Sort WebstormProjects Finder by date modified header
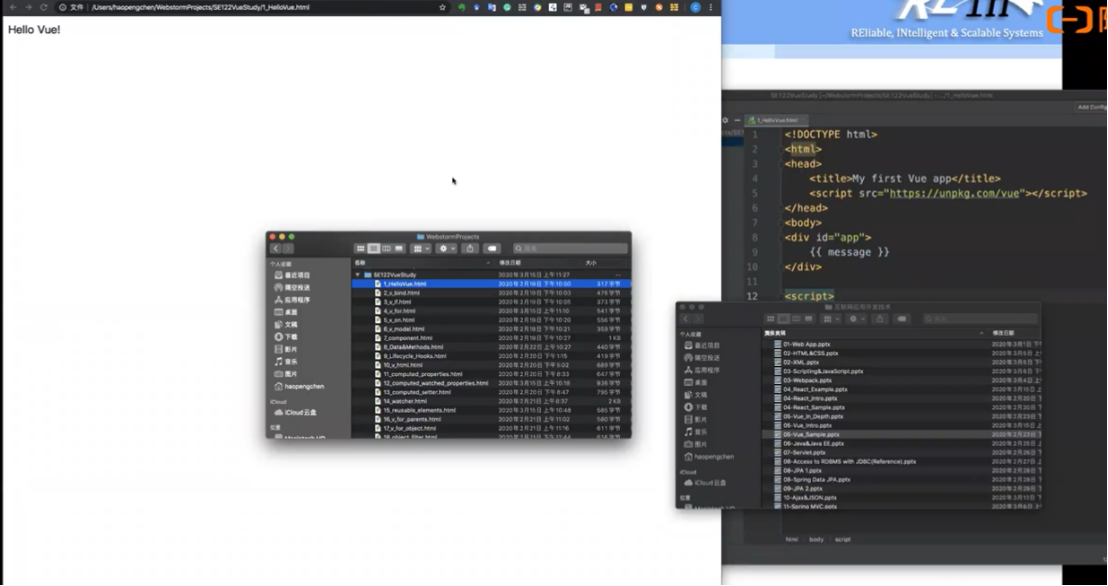 (537, 263)
